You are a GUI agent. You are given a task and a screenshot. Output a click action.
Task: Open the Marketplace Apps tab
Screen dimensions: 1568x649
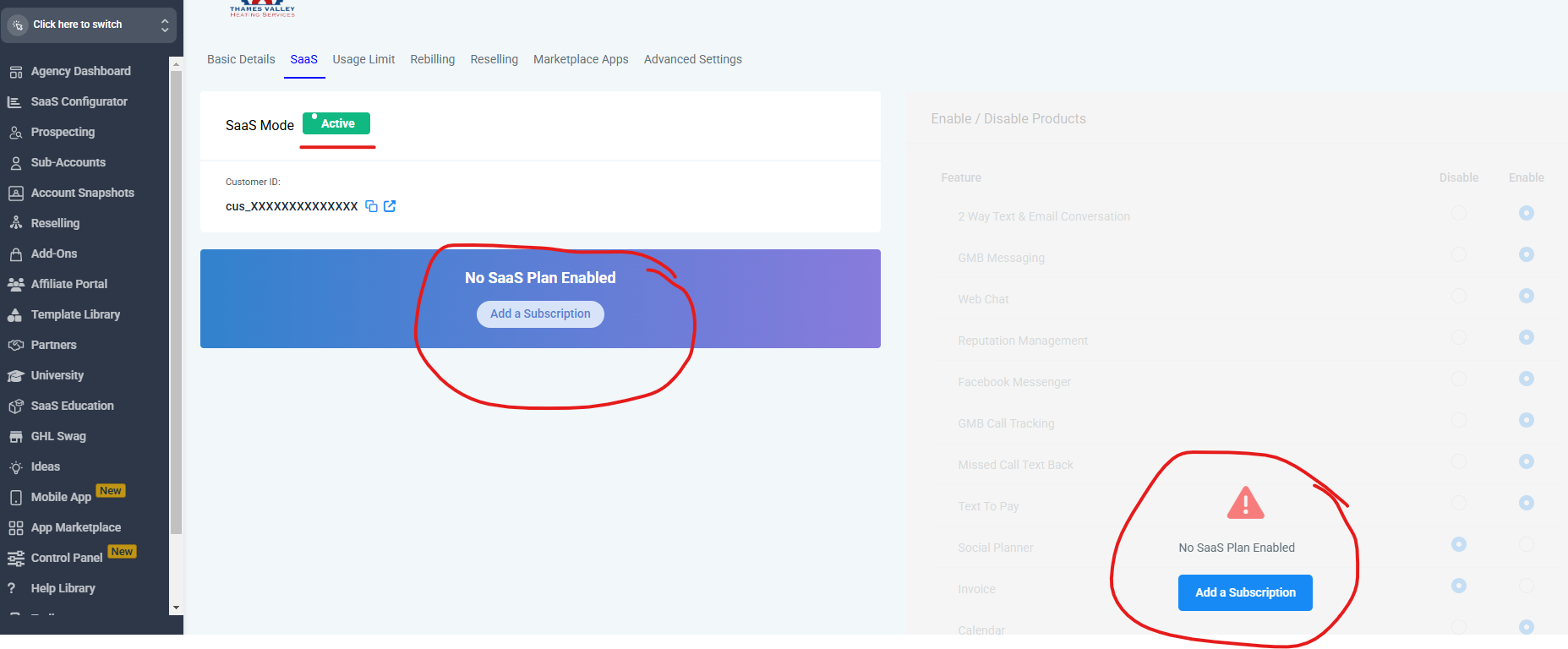click(x=581, y=59)
